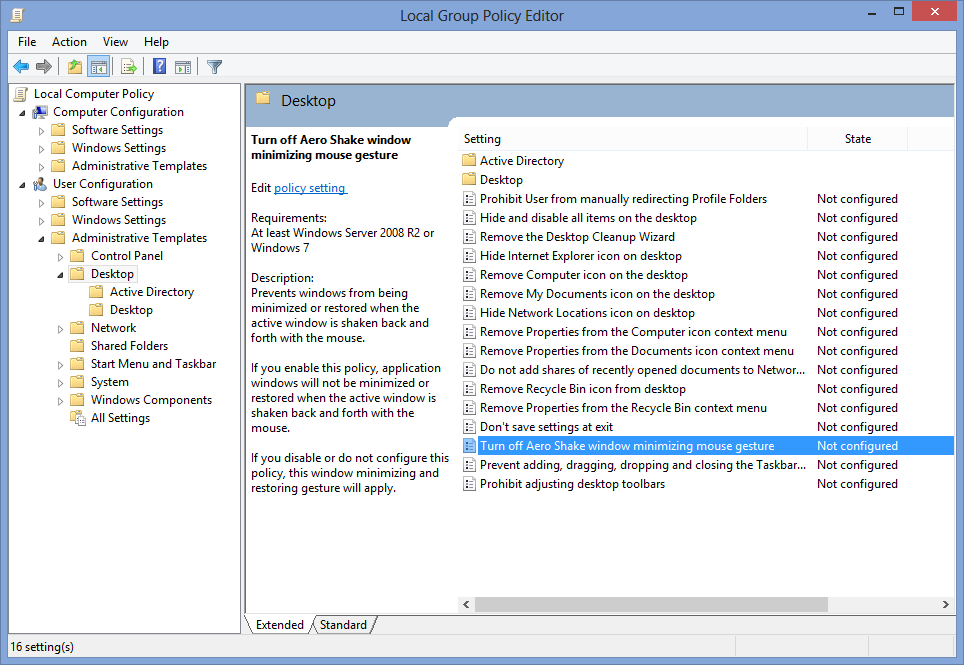Switch to the Extended tab
This screenshot has height=665, width=964.
[x=280, y=624]
